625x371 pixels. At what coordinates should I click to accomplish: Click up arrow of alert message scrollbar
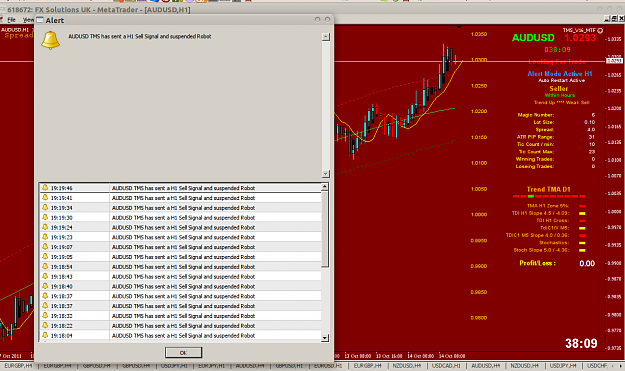click(326, 37)
